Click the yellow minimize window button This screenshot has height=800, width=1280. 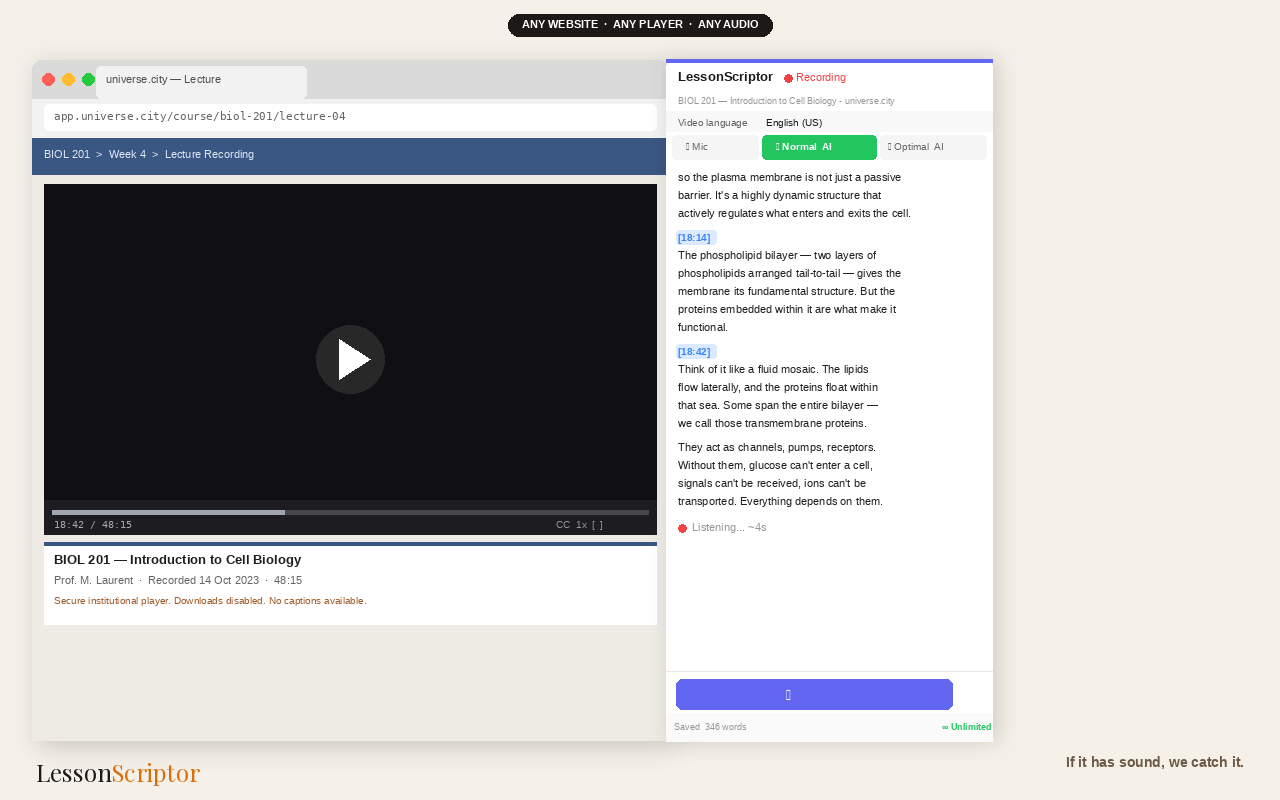point(68,79)
